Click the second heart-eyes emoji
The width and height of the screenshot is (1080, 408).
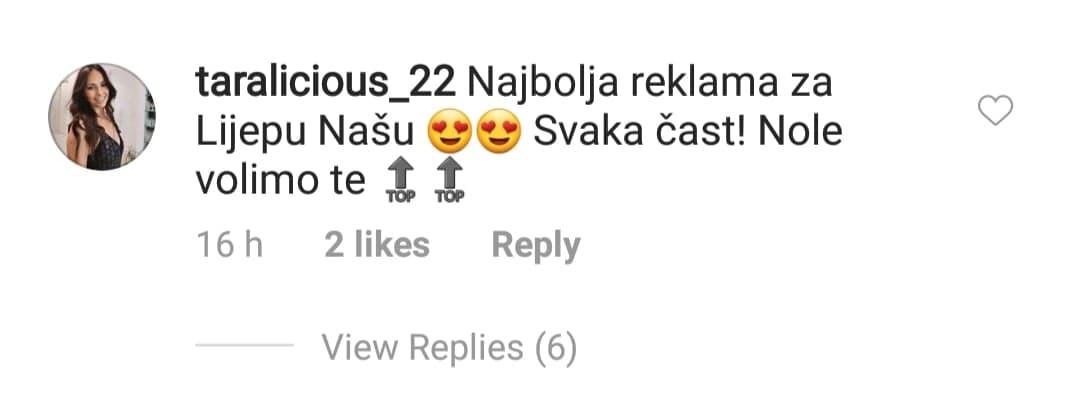click(499, 132)
